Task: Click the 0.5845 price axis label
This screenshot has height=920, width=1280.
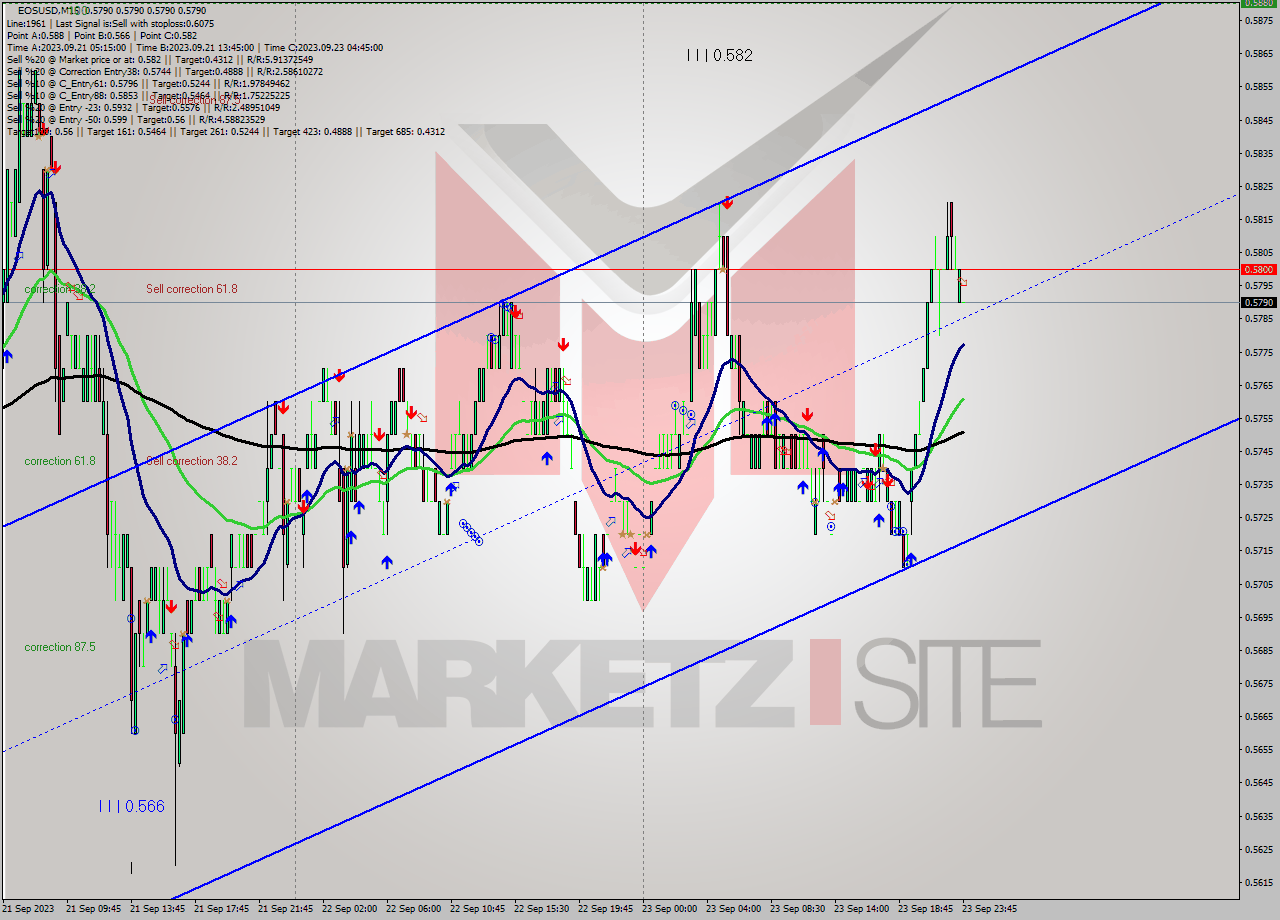Action: (1261, 120)
